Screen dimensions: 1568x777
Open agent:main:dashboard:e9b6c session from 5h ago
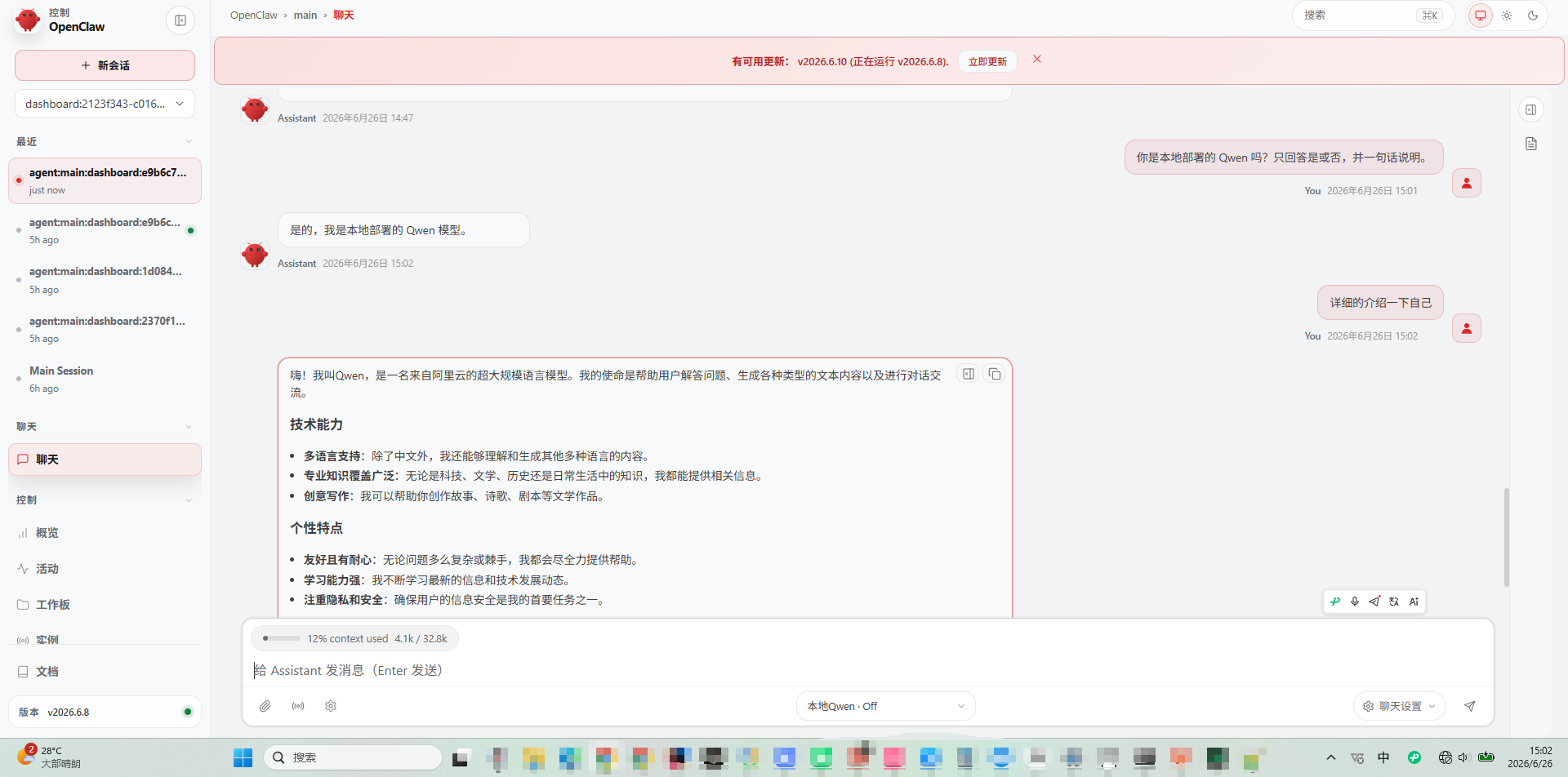pyautogui.click(x=105, y=230)
